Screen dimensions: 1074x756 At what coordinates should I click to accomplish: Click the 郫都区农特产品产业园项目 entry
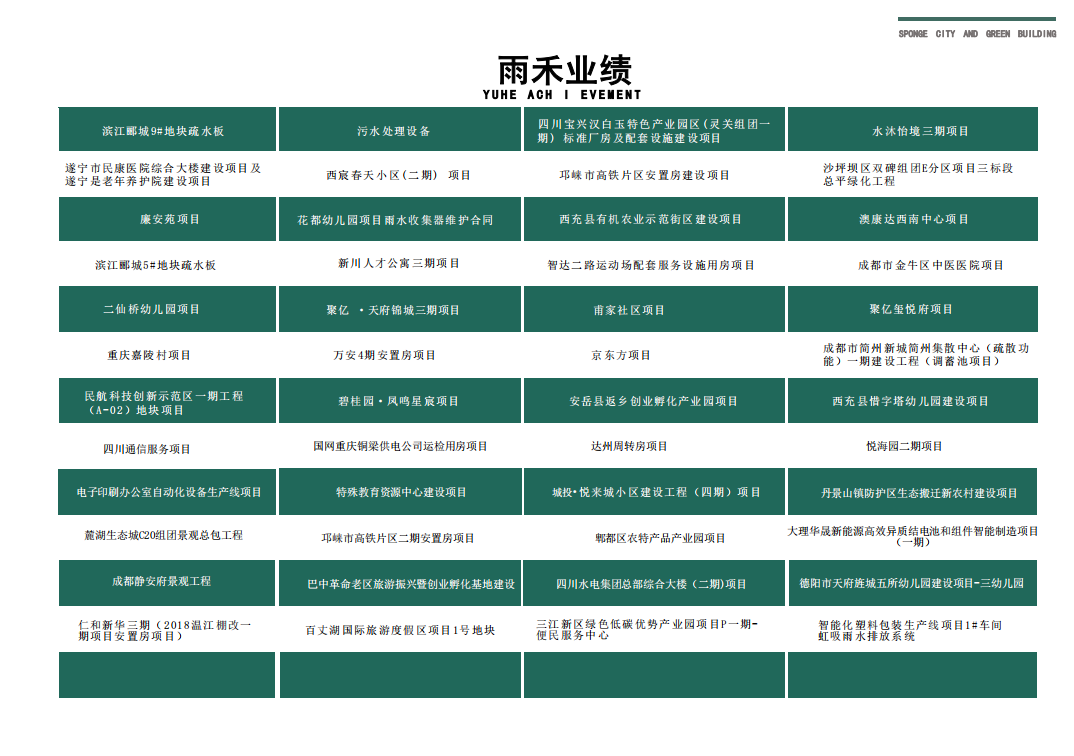point(660,538)
